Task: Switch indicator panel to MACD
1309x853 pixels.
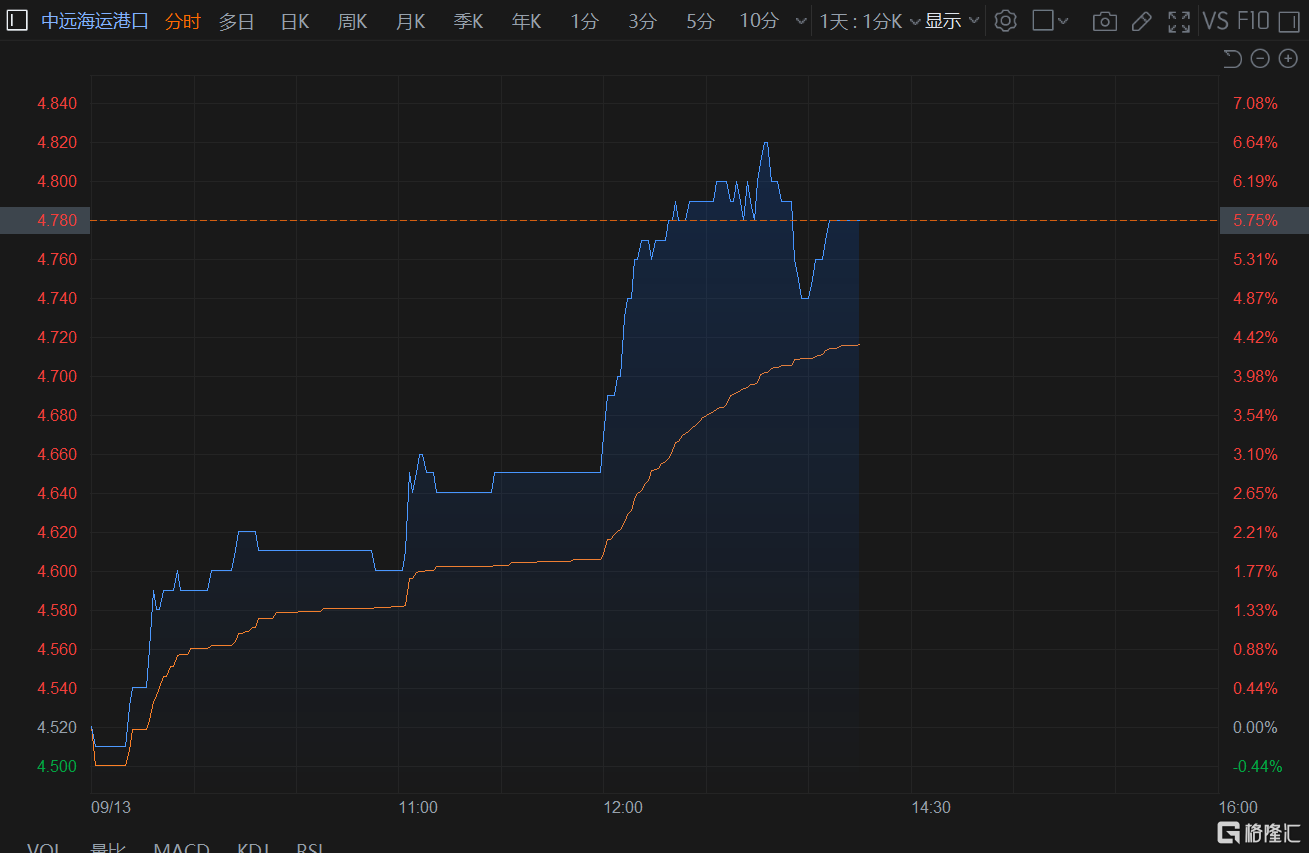Action: (x=181, y=848)
